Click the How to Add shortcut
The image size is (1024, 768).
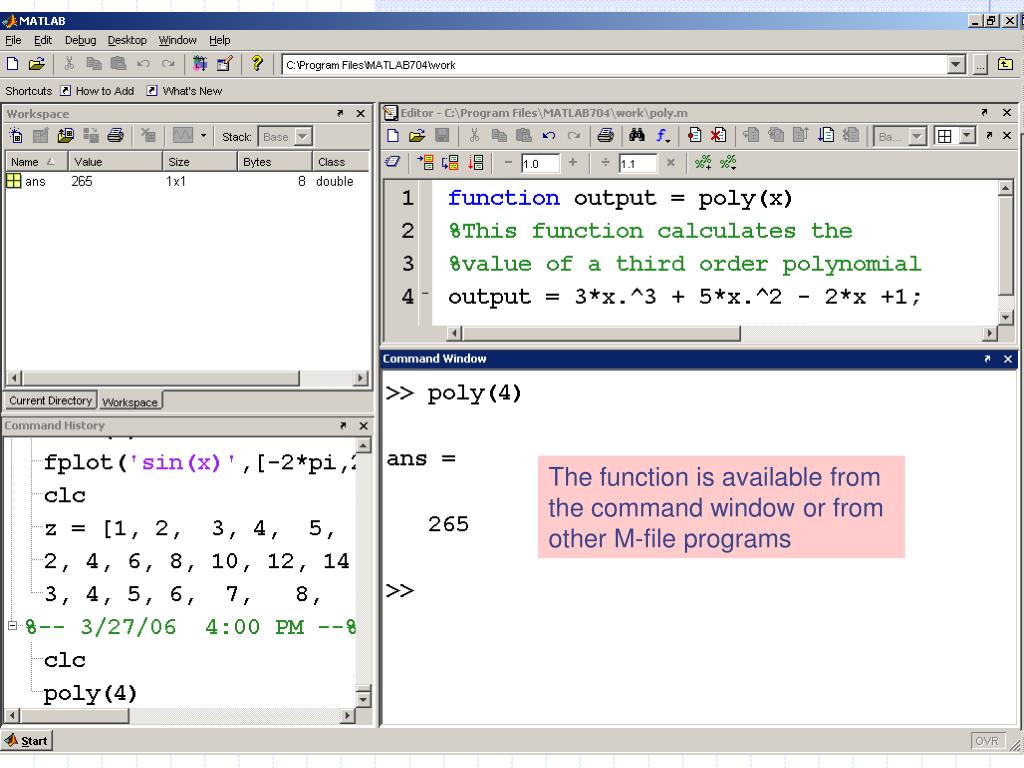click(x=97, y=91)
